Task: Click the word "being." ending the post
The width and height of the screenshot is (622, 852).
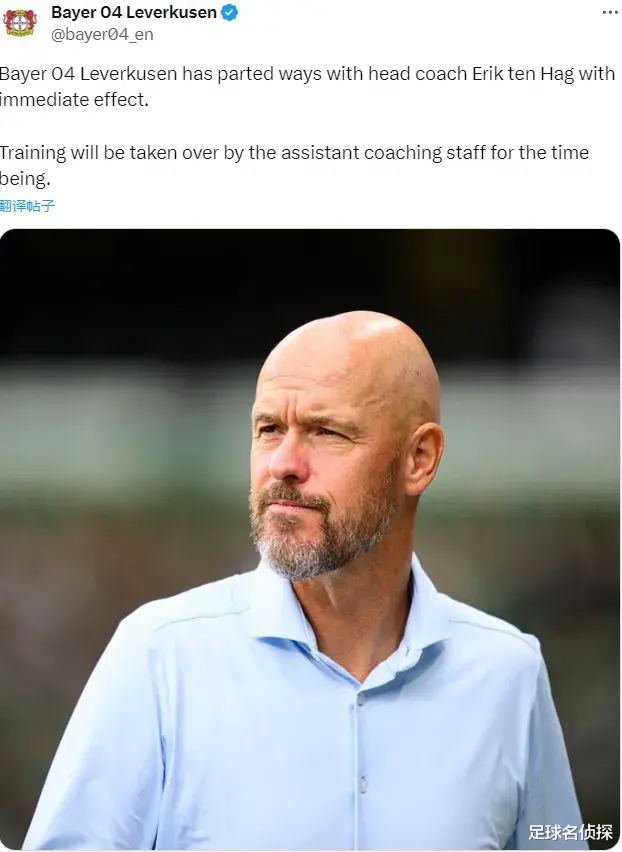Action: [25, 179]
